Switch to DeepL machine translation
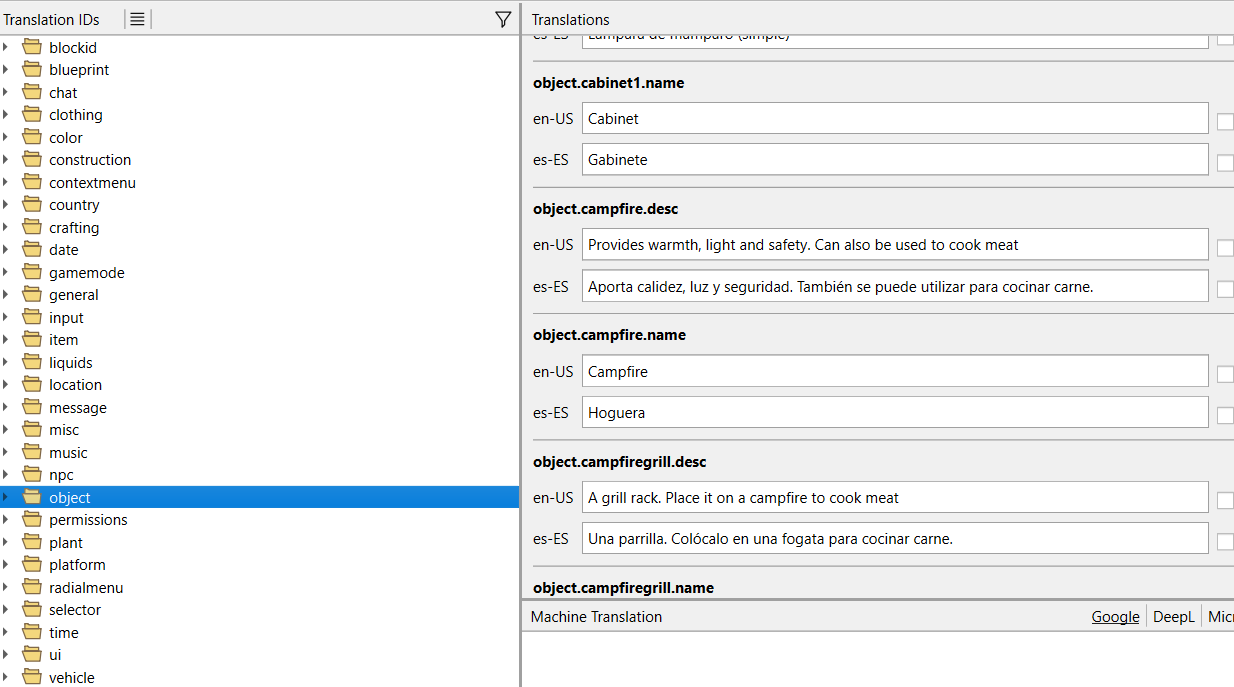Image resolution: width=1234 pixels, height=687 pixels. [x=1174, y=617]
